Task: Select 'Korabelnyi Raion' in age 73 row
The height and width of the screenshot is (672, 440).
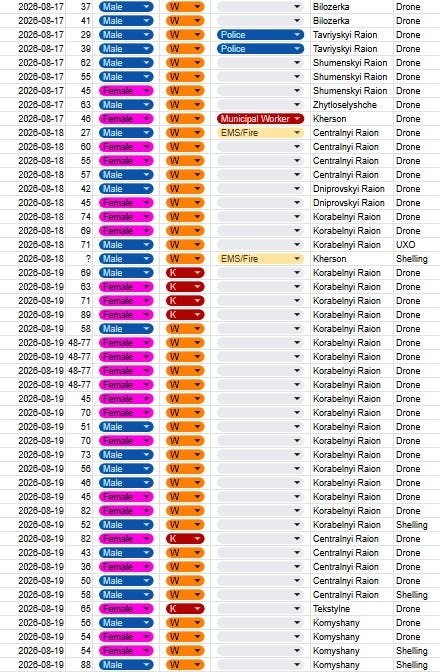Action: click(352, 455)
